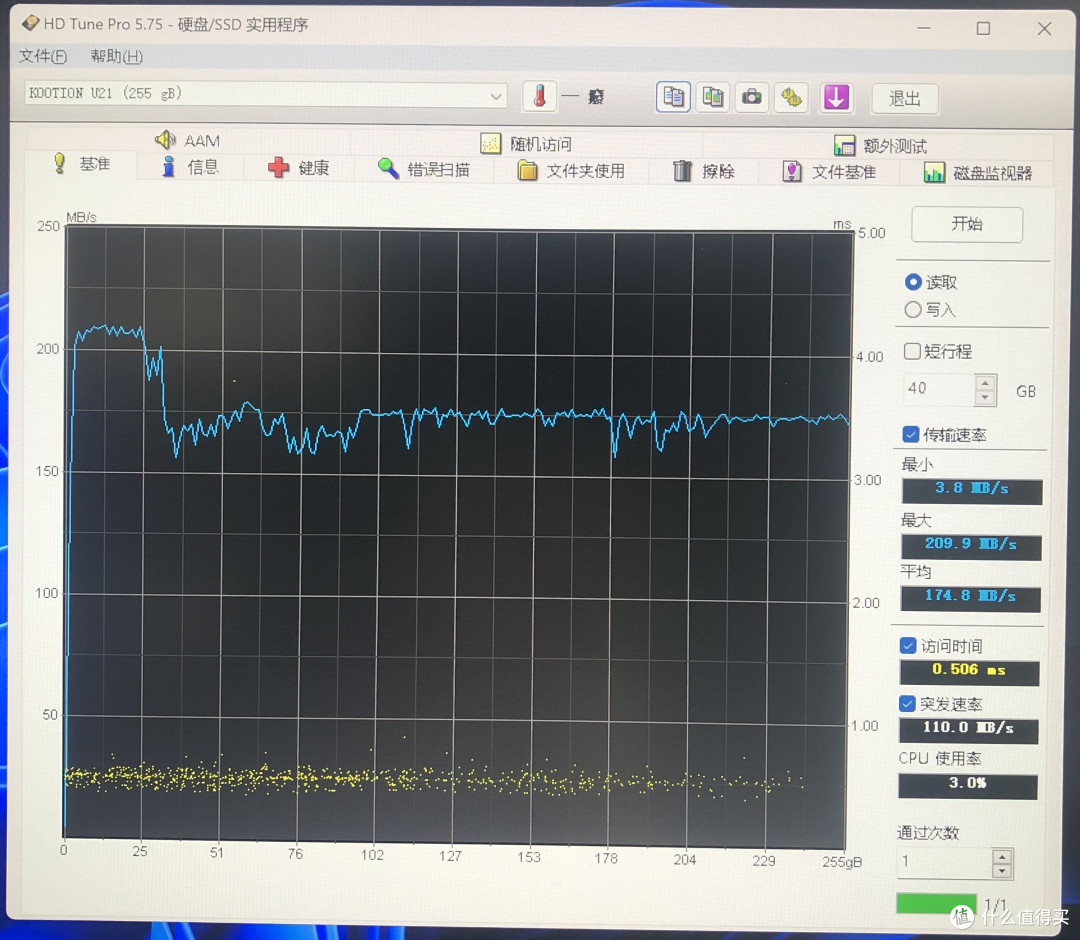Open the 文件夹使用 tab
1080x940 pixels.
click(x=571, y=171)
